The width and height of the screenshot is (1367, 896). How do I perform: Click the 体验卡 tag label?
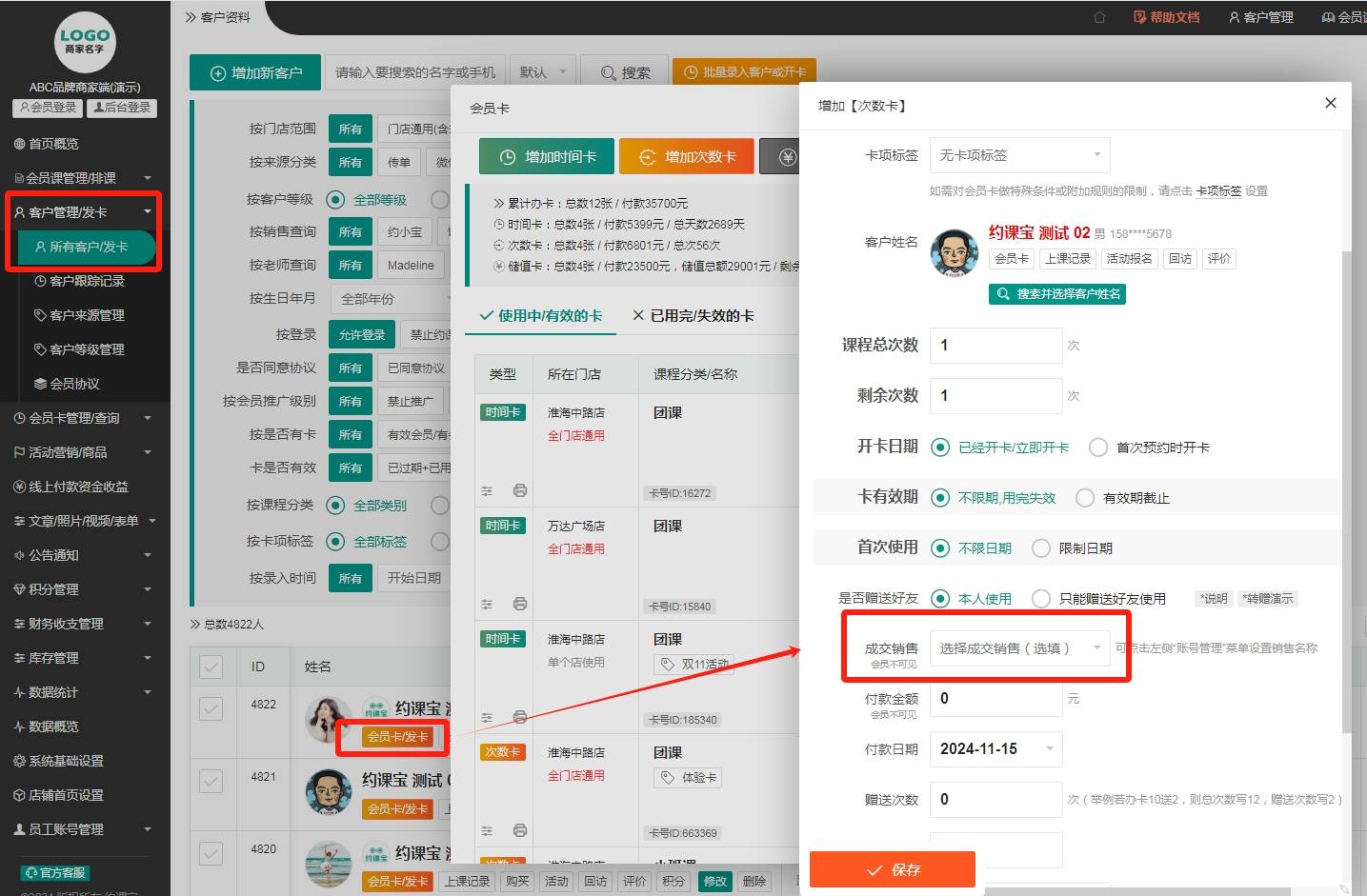[x=698, y=778]
